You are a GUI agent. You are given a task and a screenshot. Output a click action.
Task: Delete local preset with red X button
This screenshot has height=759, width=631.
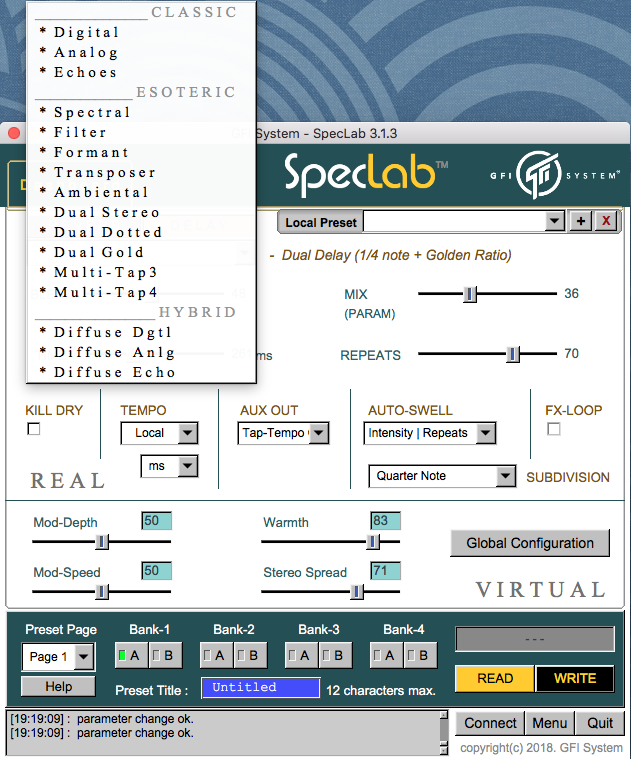(x=606, y=222)
